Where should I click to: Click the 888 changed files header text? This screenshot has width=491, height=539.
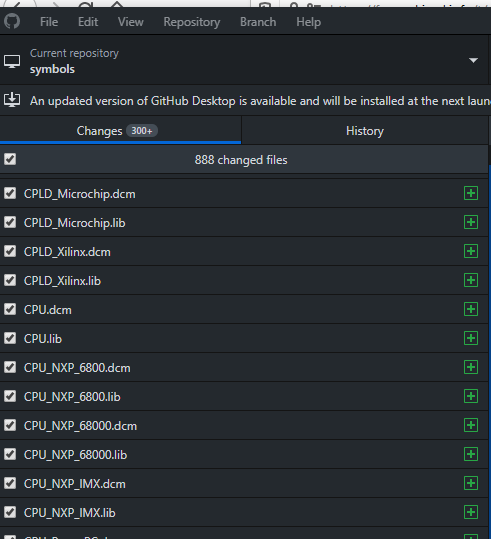tap(241, 160)
